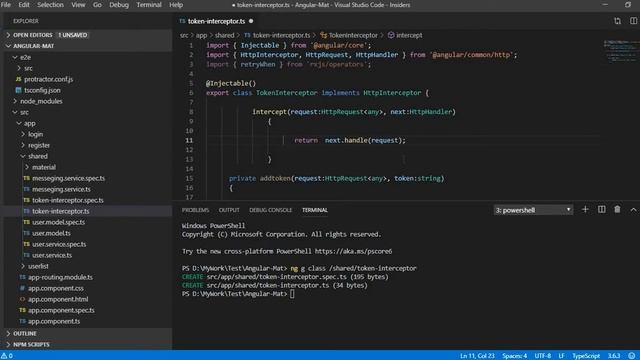Open the Terminal menu
This screenshot has width=640, height=360.
149,5
